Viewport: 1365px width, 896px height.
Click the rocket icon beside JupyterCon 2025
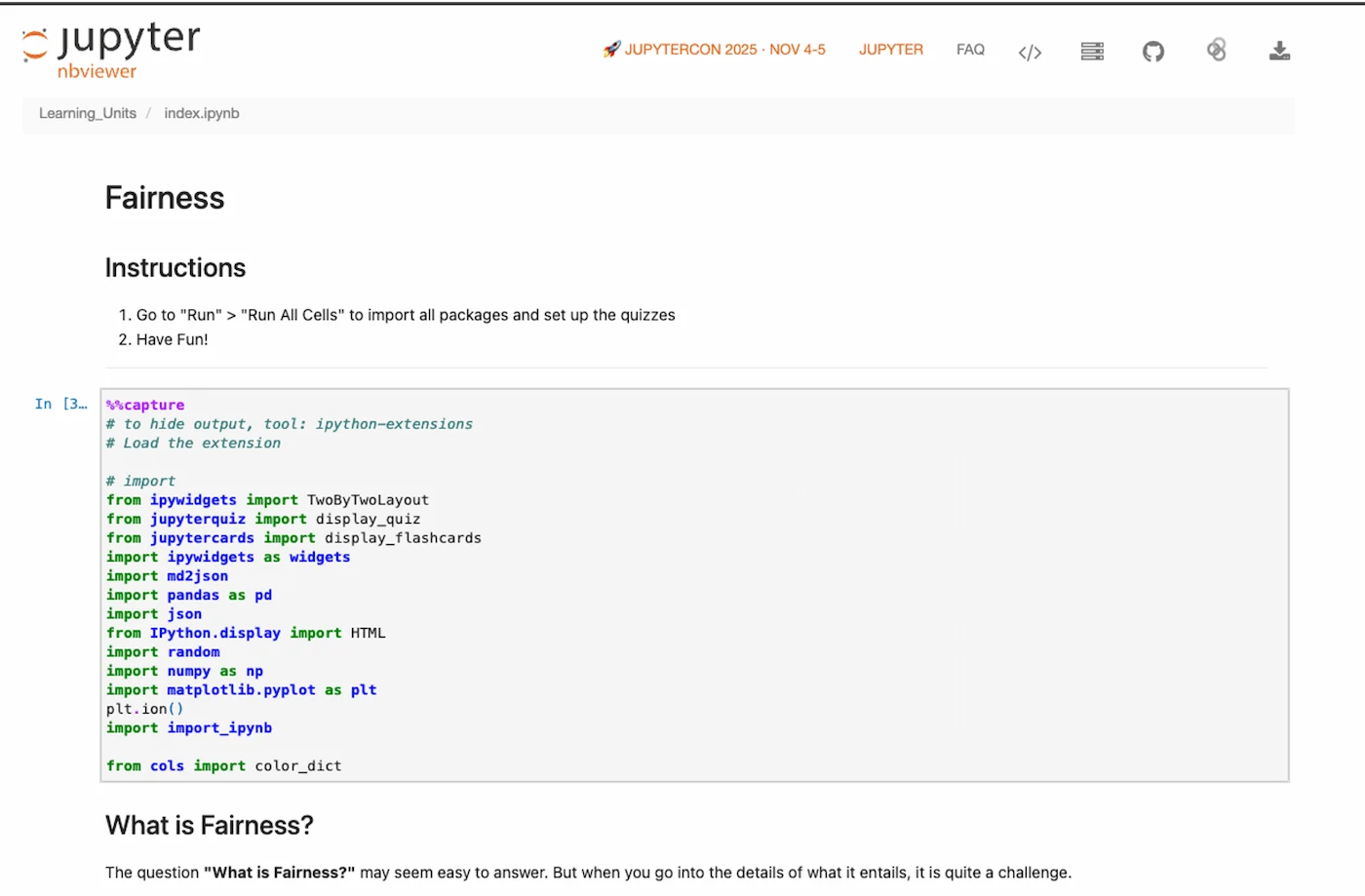click(x=613, y=49)
